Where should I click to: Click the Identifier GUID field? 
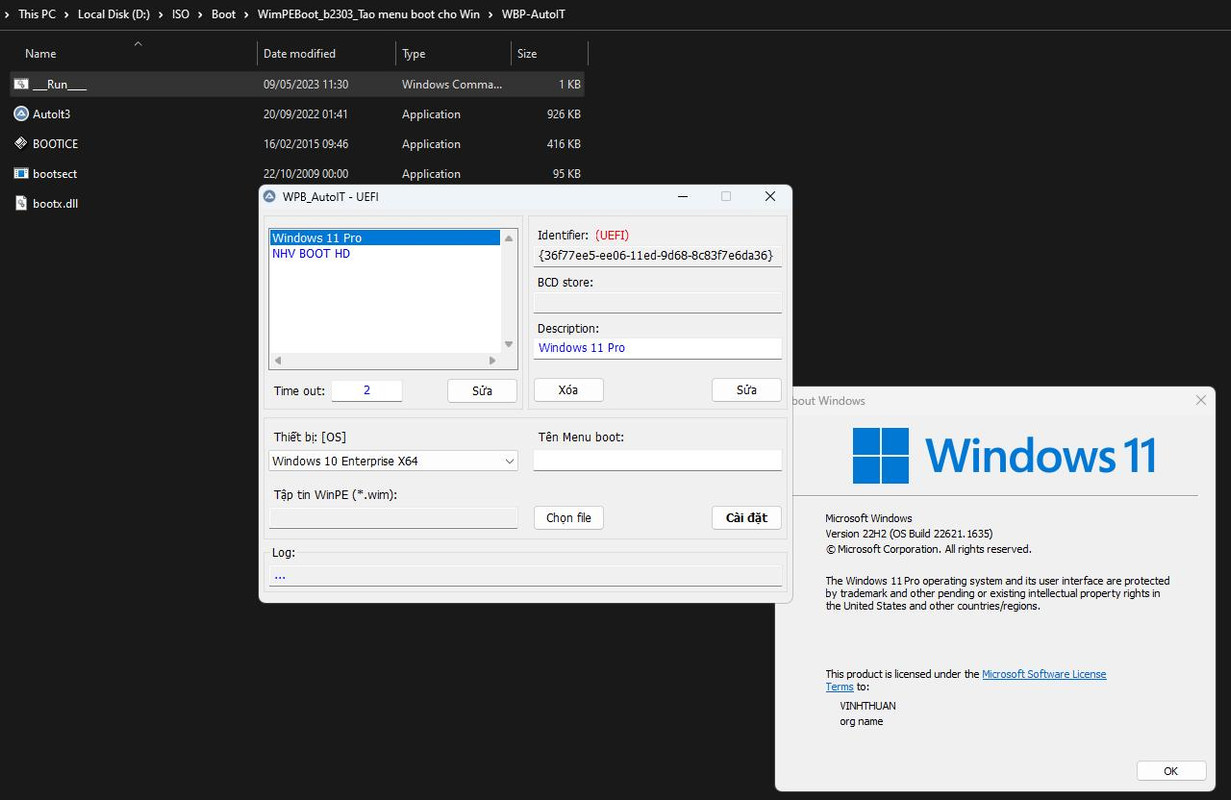click(x=657, y=255)
